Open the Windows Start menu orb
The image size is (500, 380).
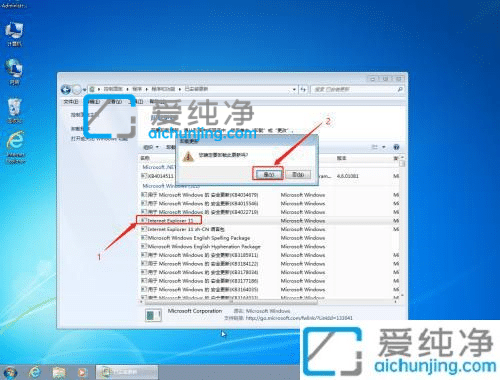pyautogui.click(x=9, y=372)
